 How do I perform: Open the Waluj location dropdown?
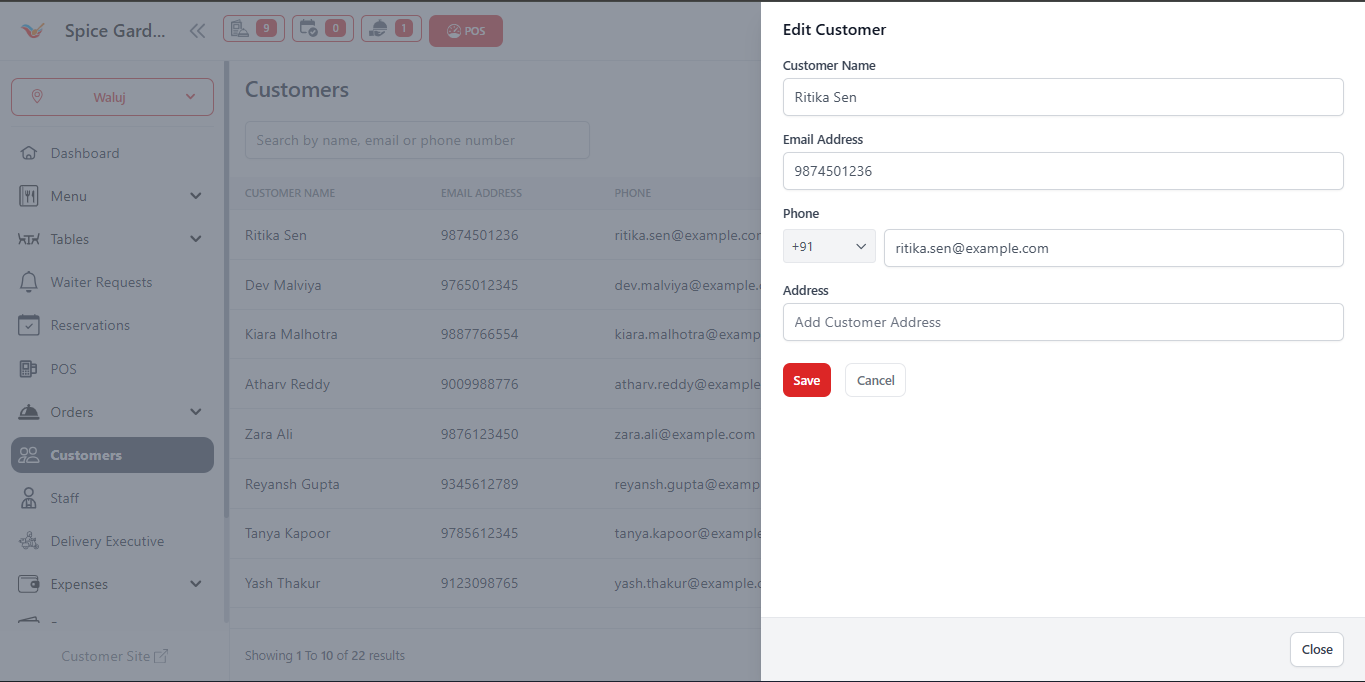click(x=111, y=96)
